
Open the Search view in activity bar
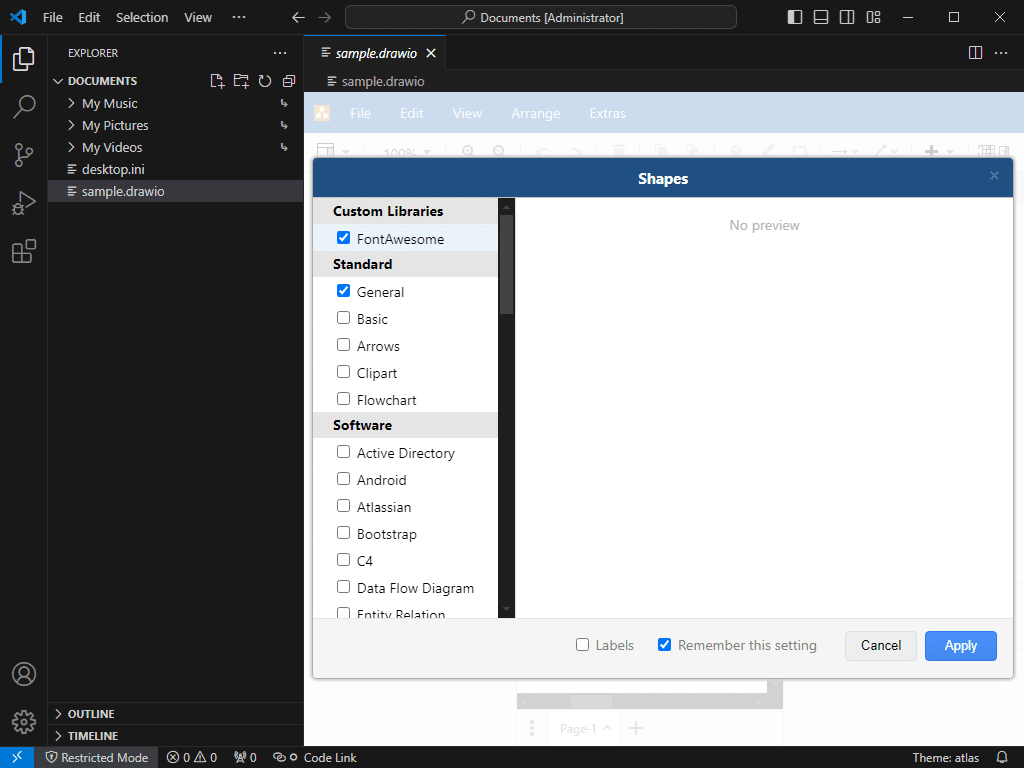(24, 106)
